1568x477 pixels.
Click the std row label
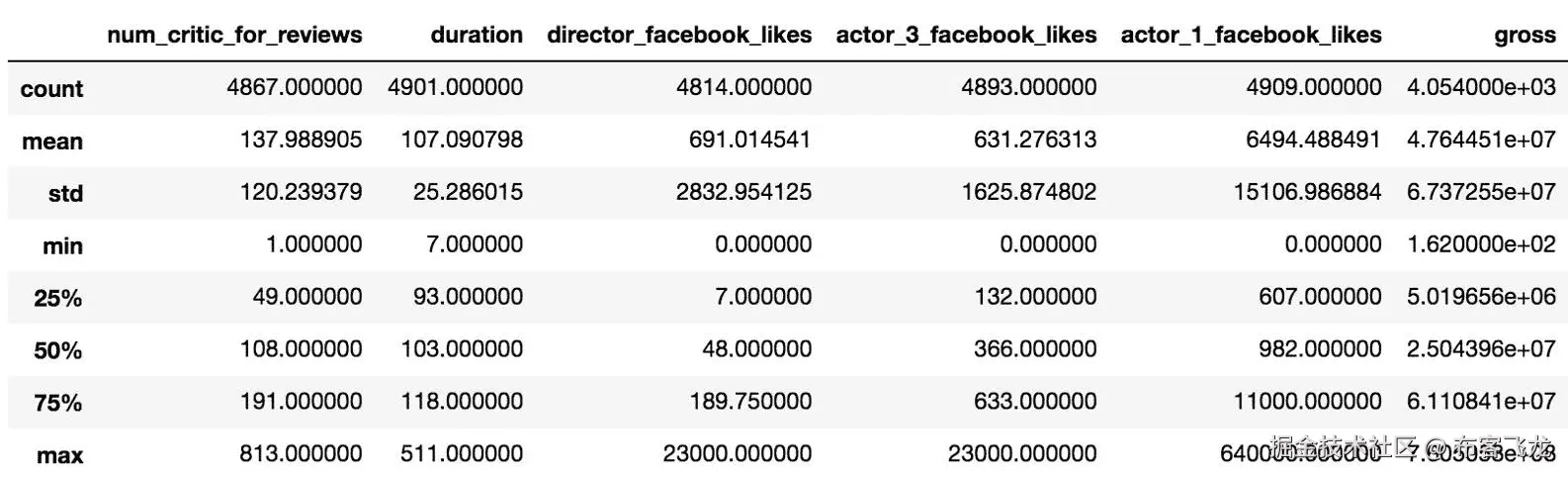65,194
